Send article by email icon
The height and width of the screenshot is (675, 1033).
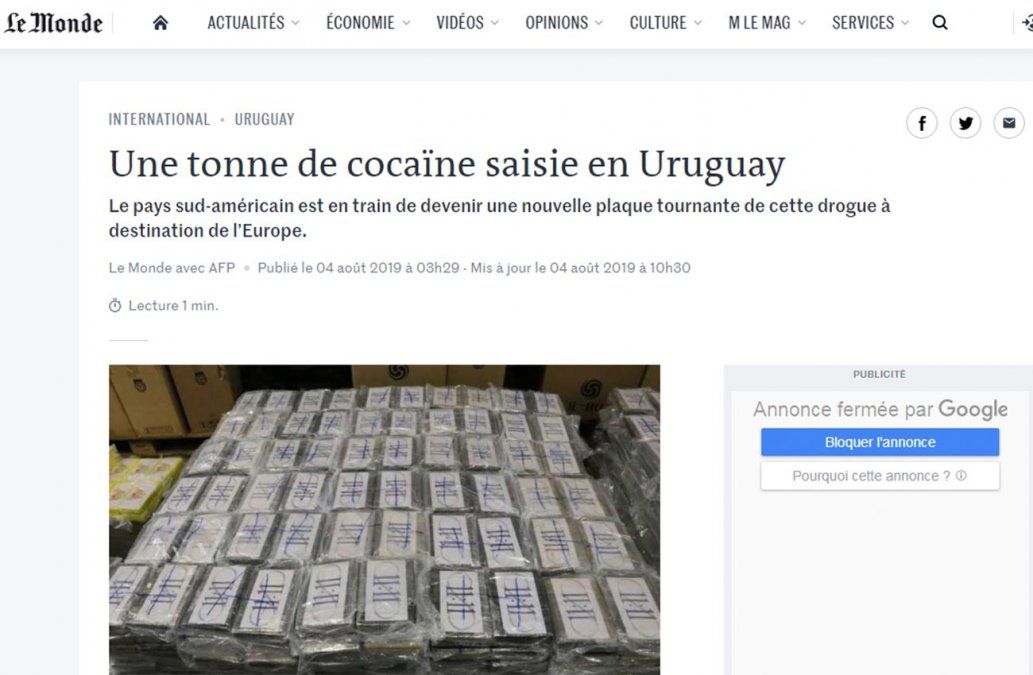pyautogui.click(x=1009, y=123)
